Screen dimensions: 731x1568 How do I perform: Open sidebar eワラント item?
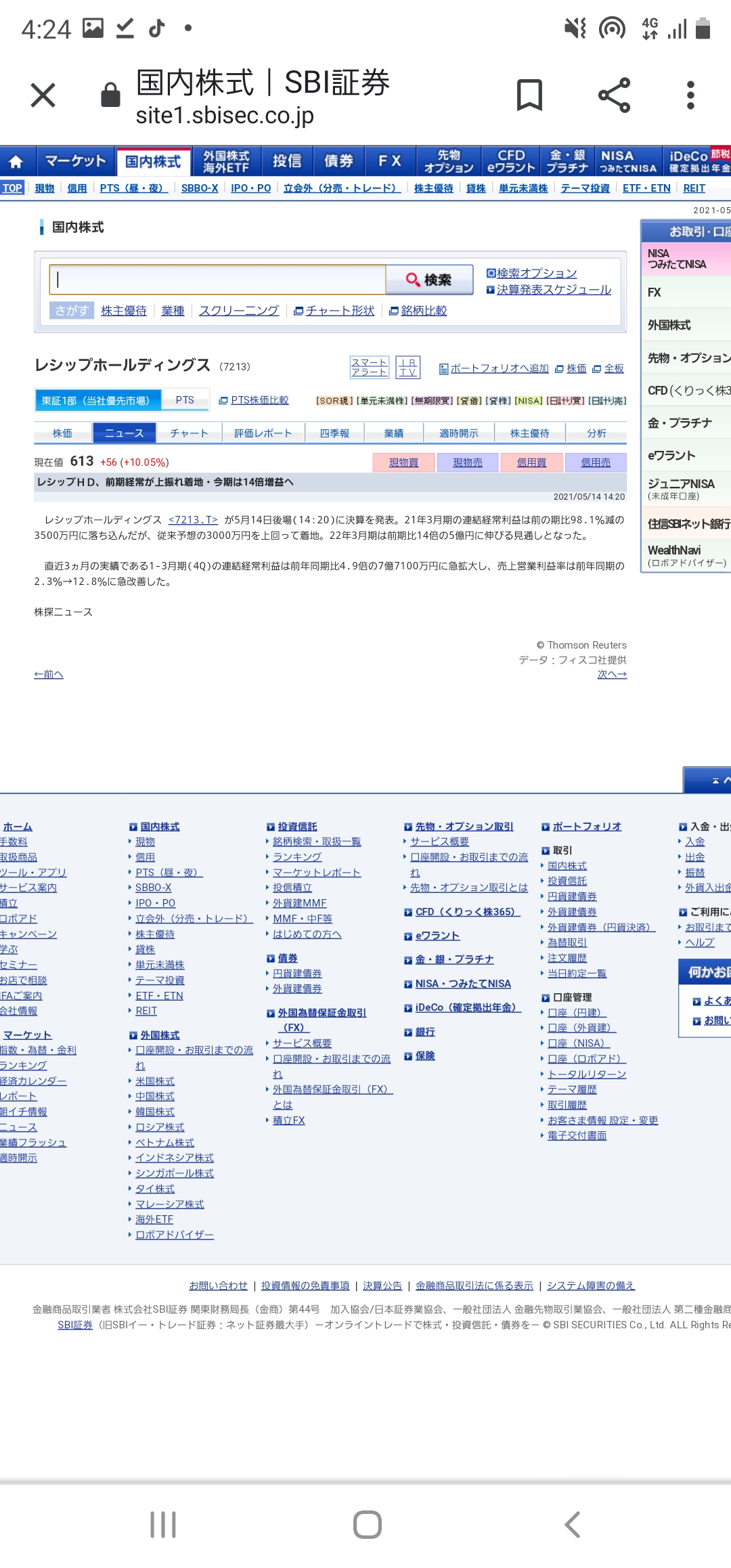(x=686, y=456)
